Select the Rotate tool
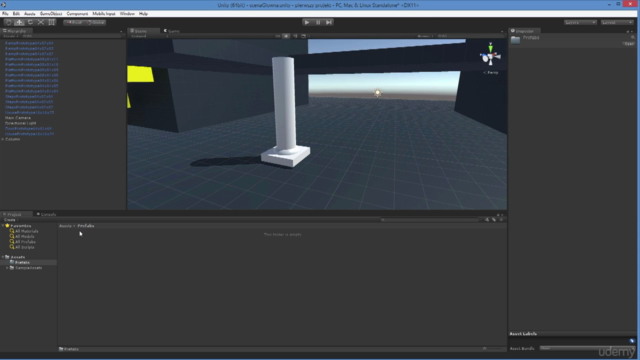640x360 pixels. [30, 22]
